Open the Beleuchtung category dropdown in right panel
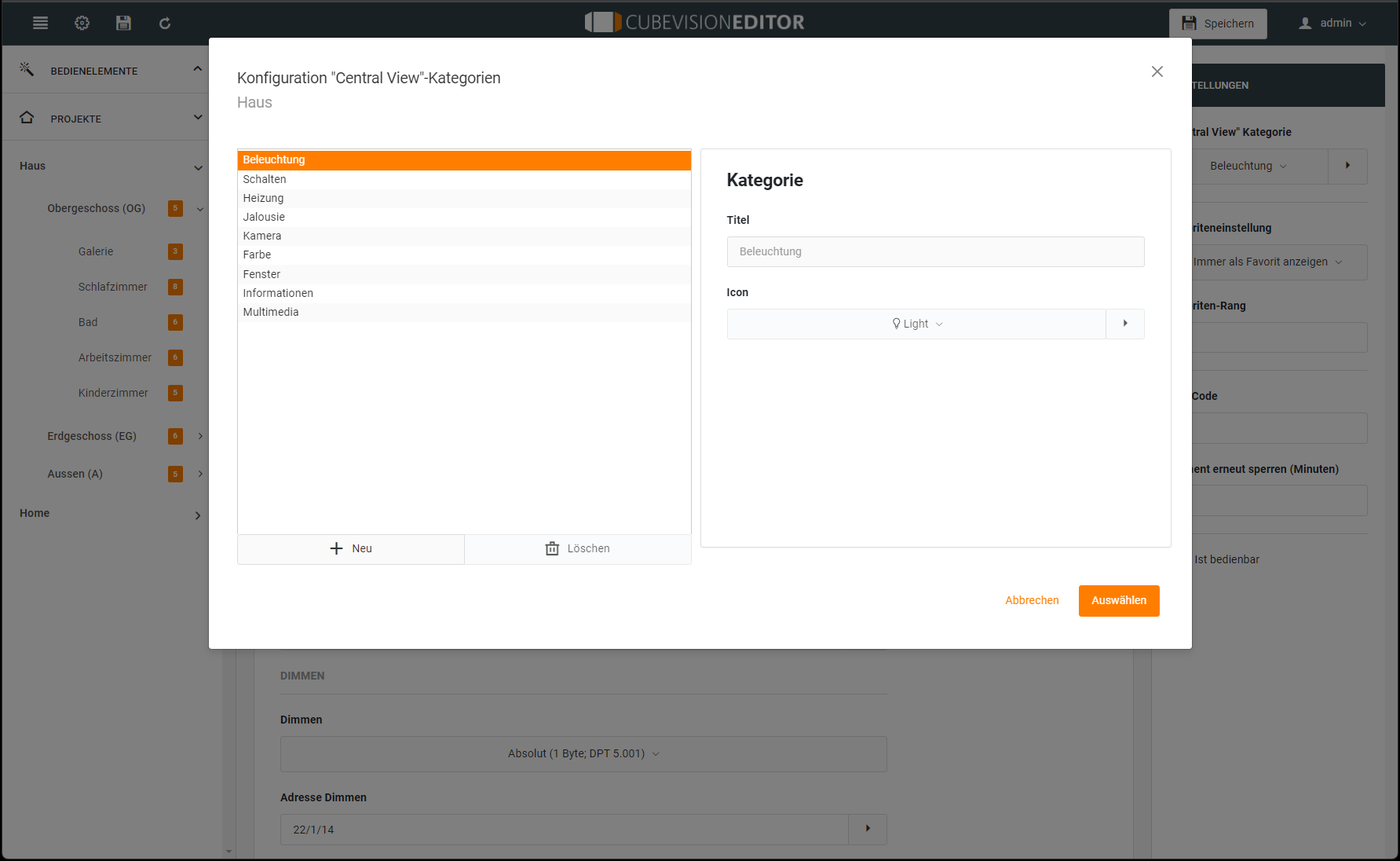The height and width of the screenshot is (861, 1400). 1259,167
